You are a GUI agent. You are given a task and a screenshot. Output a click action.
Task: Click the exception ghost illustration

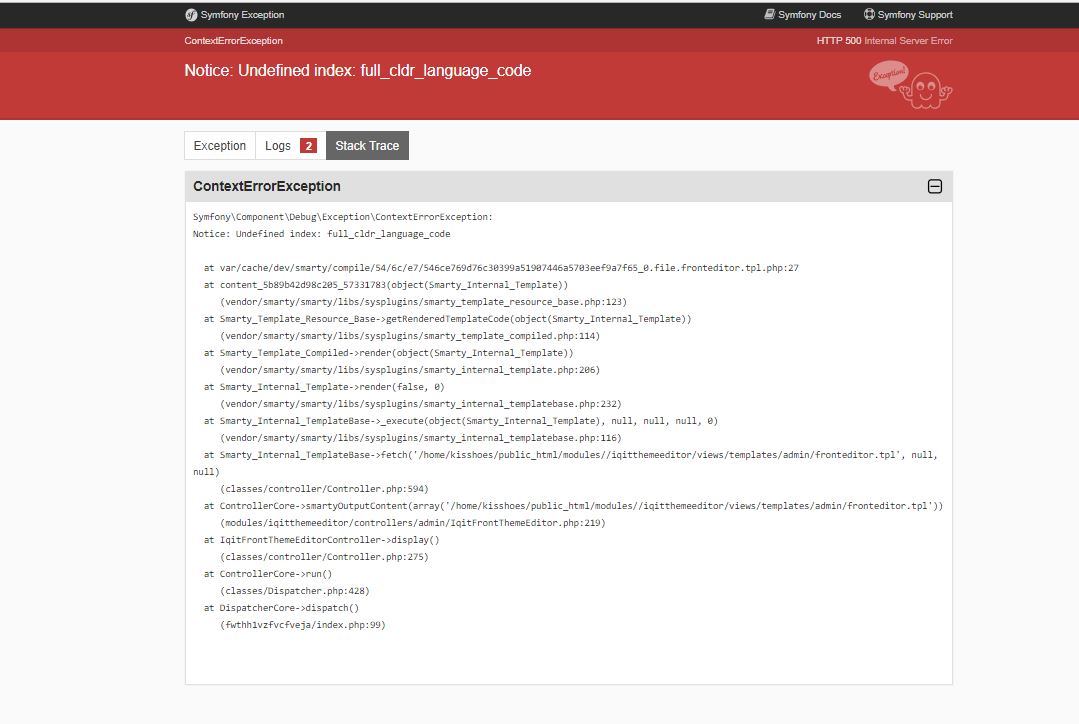tap(910, 85)
